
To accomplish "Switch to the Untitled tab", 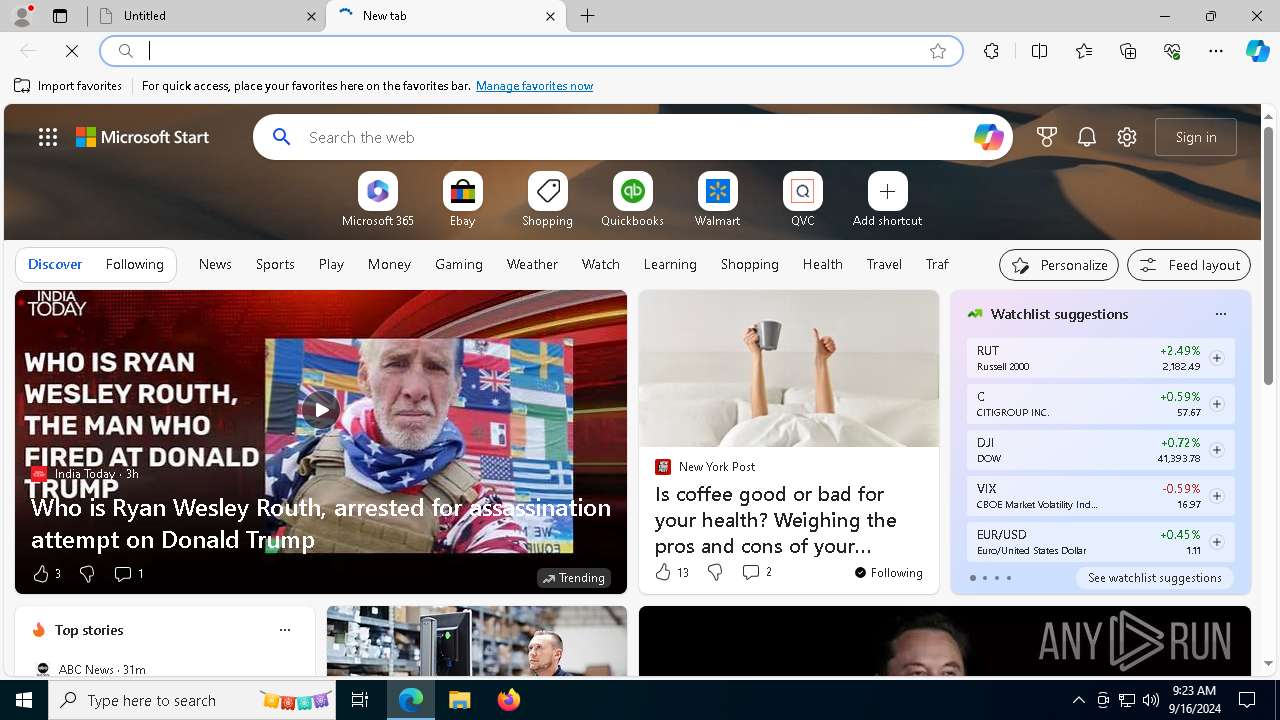I will click(x=206, y=16).
